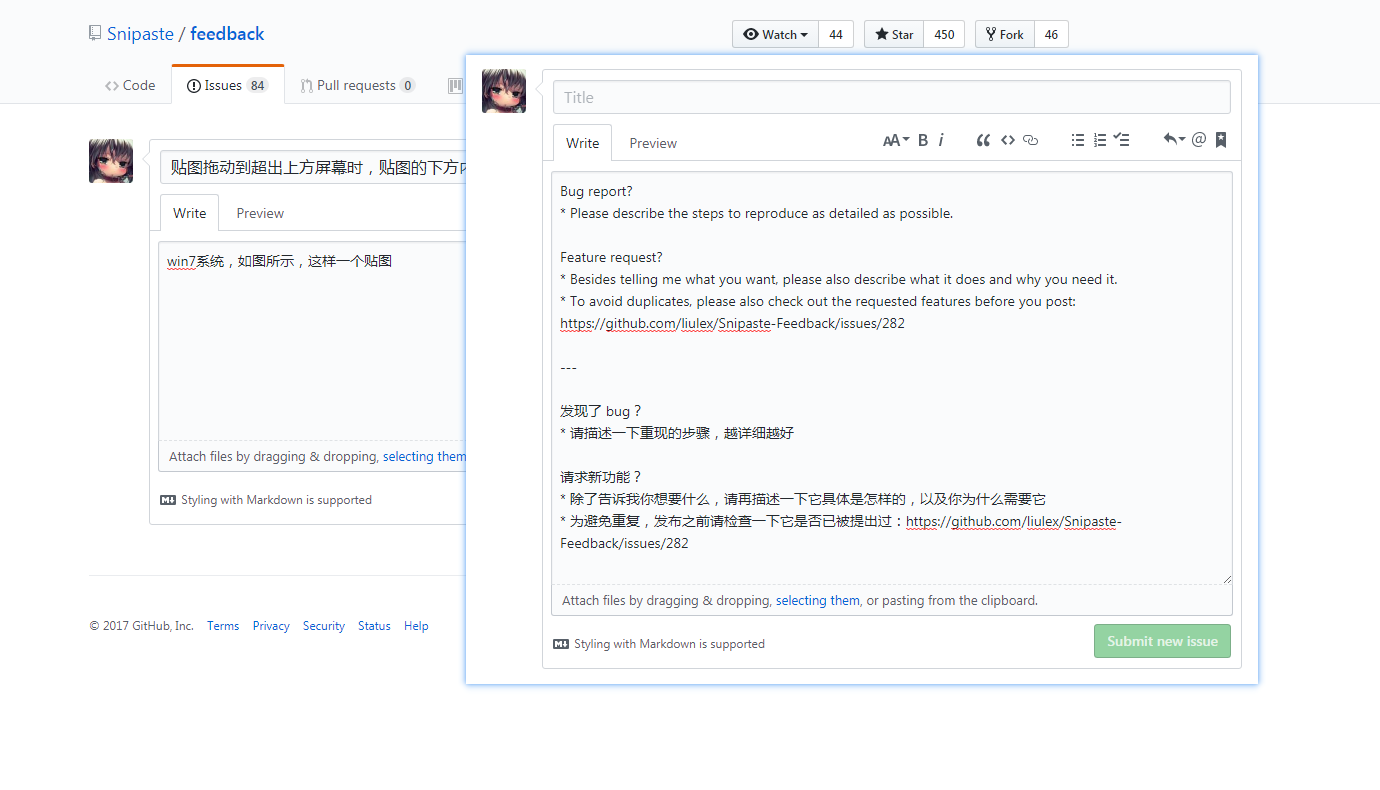This screenshot has width=1380, height=790.
Task: Open the selecting them file upload link
Action: 817,600
